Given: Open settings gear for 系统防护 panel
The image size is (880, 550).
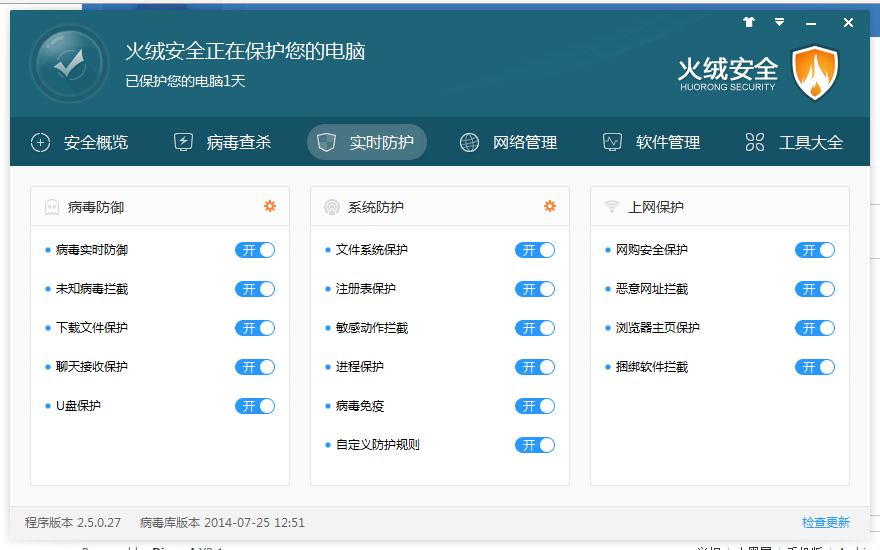Looking at the screenshot, I should tap(549, 206).
